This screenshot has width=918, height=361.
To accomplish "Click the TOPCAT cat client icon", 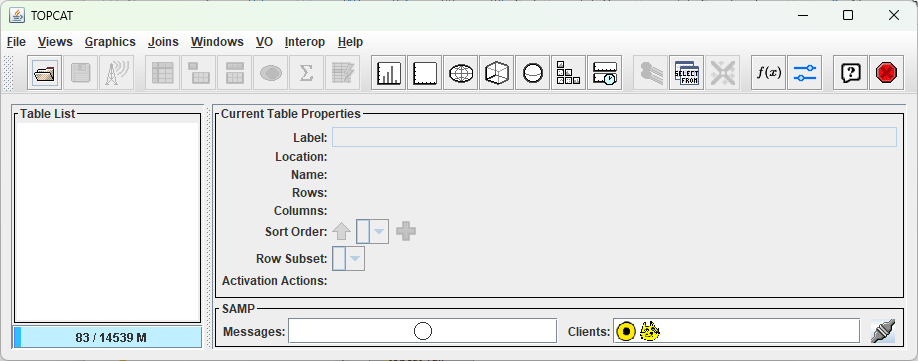I will click(650, 331).
